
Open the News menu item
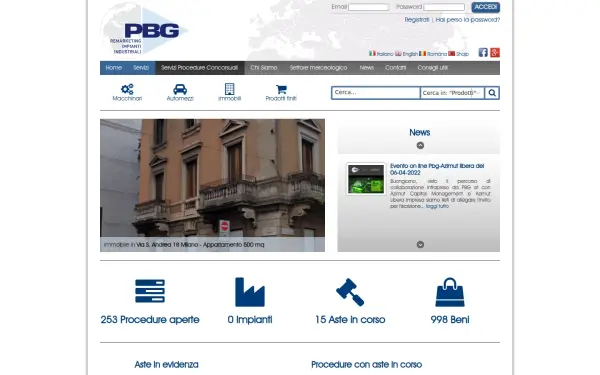point(367,68)
